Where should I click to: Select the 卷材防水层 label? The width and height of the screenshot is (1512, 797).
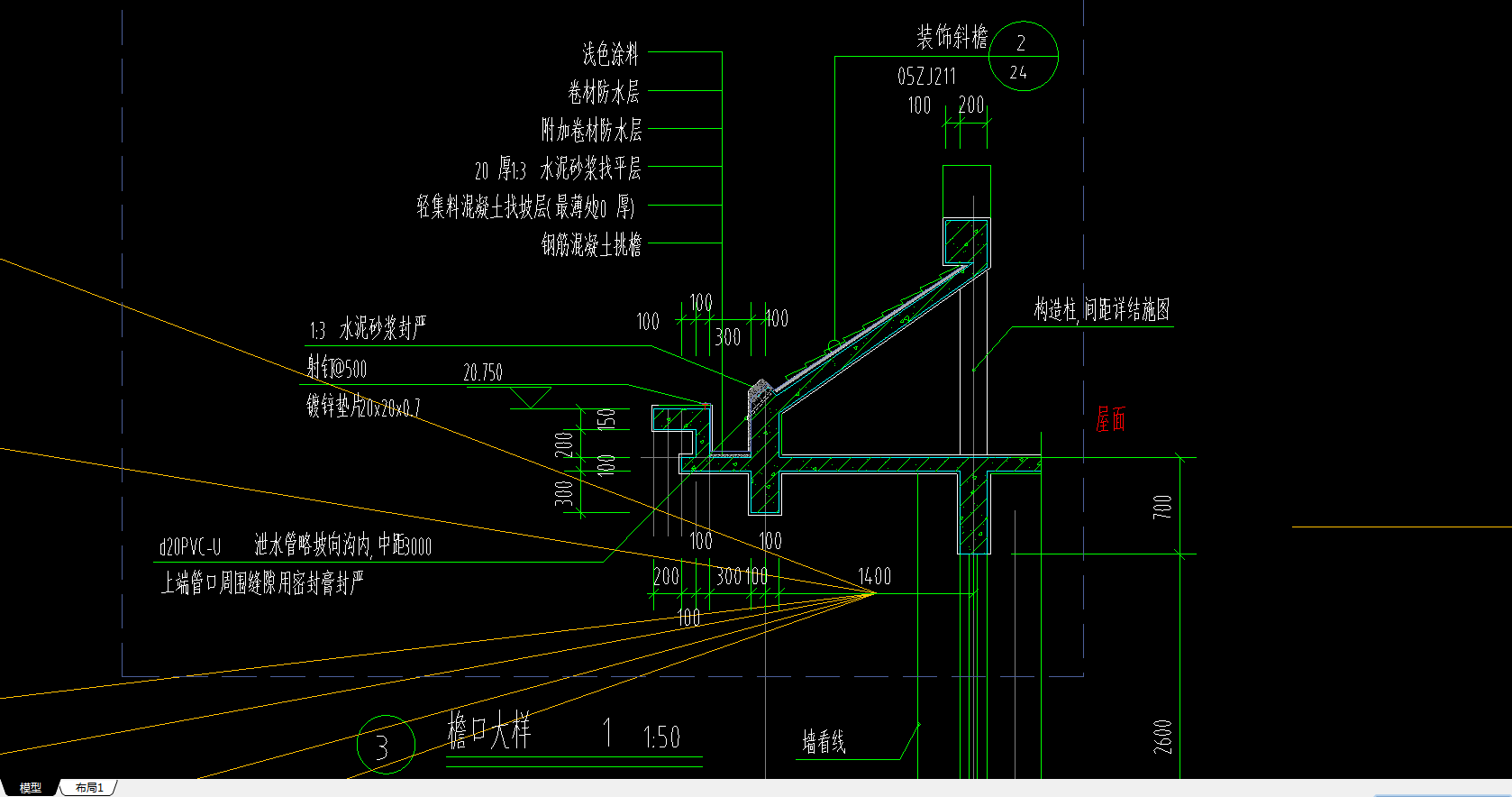[x=604, y=92]
